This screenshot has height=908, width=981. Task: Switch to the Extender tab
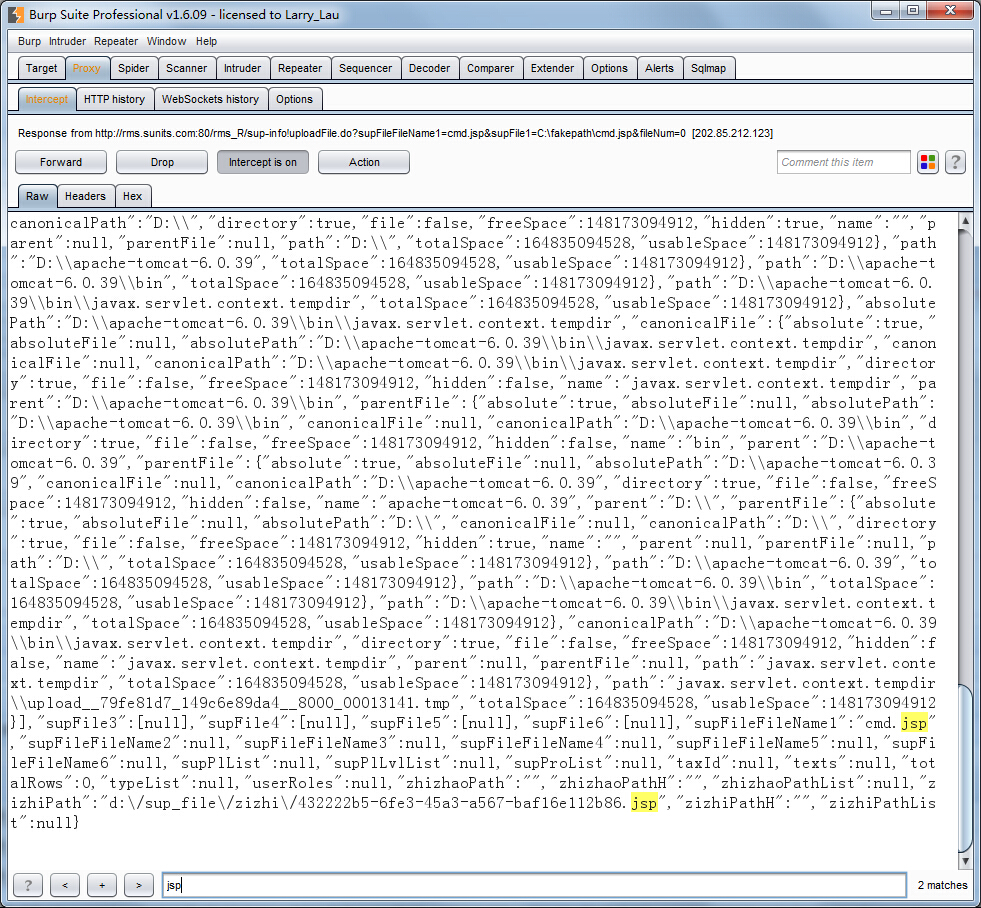pos(552,68)
